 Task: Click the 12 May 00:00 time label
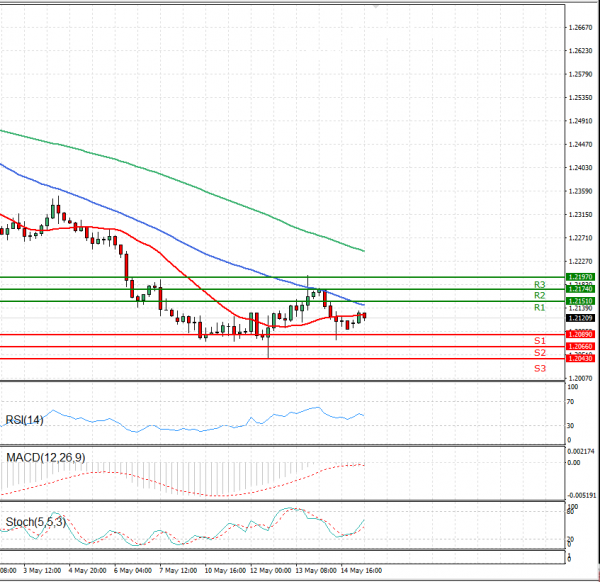coord(271,571)
